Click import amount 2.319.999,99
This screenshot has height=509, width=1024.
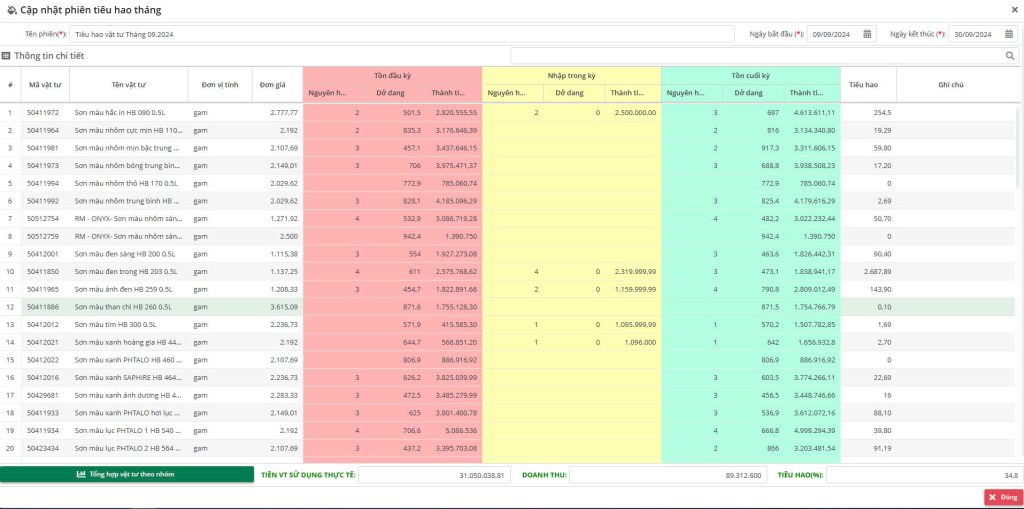click(635, 272)
